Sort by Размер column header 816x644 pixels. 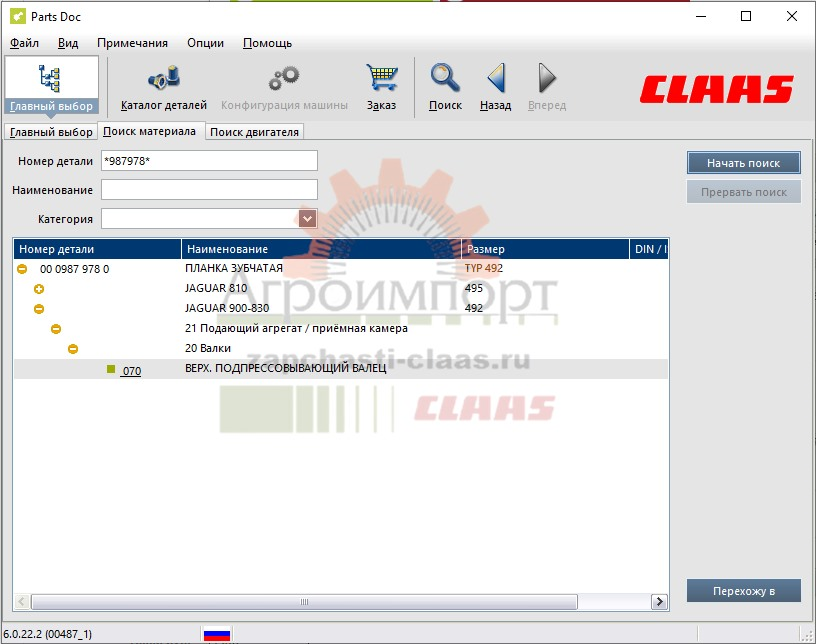pos(545,249)
